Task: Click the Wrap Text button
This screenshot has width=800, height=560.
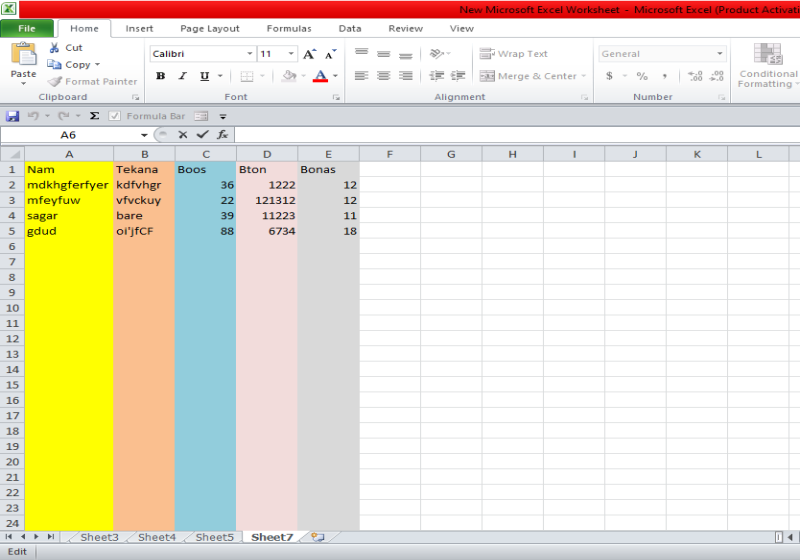Action: click(x=514, y=54)
